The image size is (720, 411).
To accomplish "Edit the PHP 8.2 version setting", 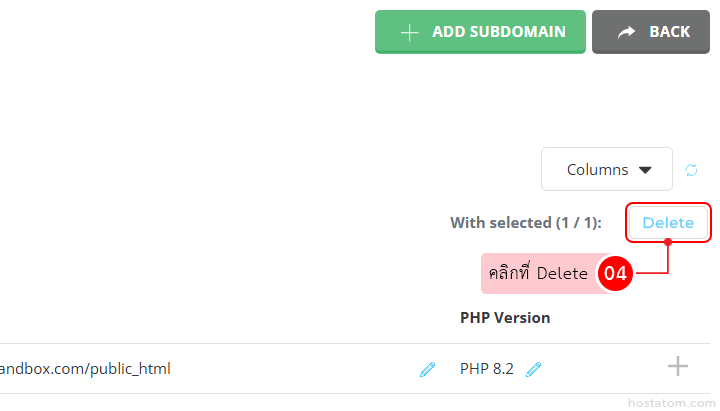I will click(x=534, y=369).
